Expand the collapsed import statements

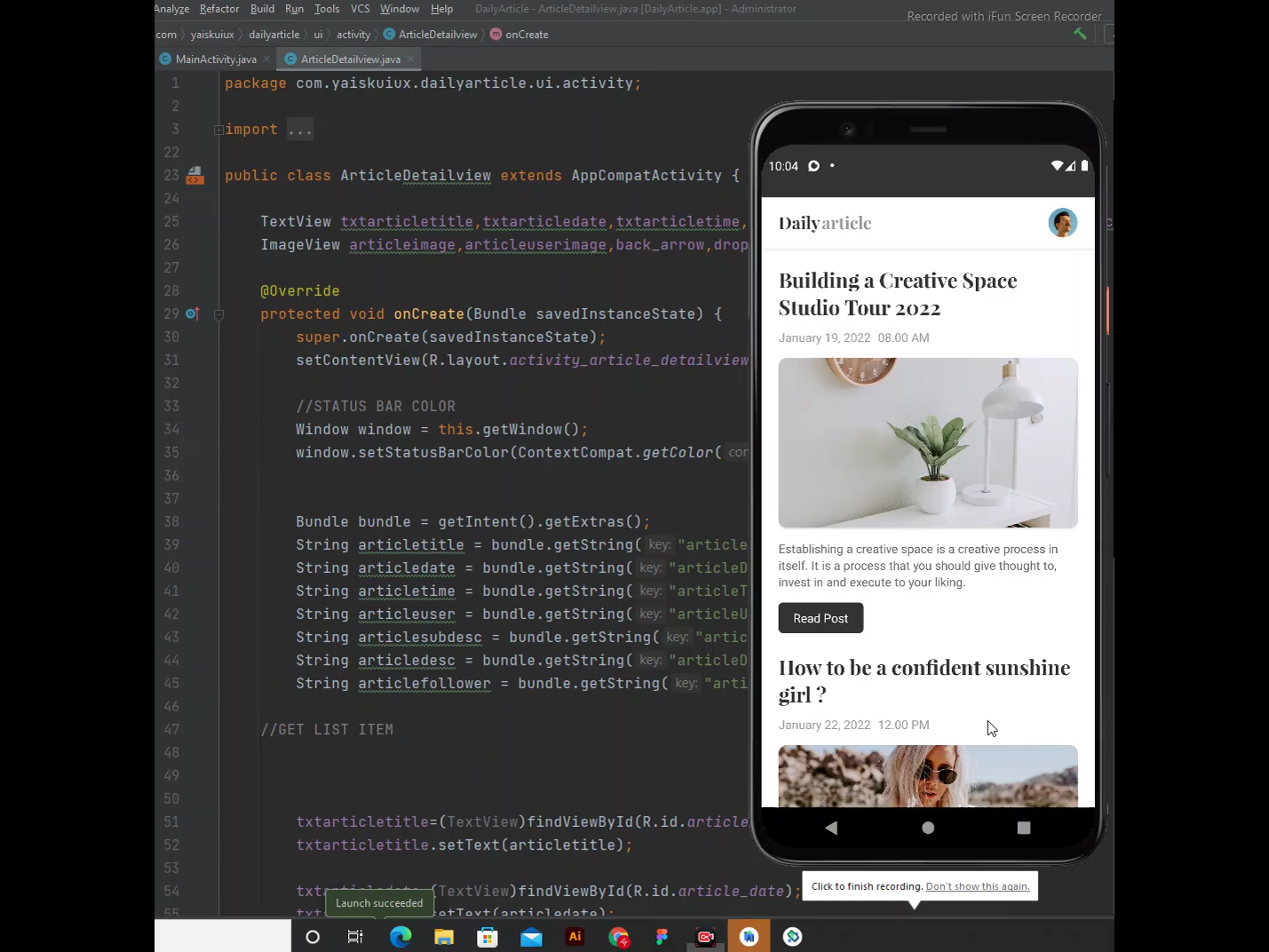coord(218,130)
